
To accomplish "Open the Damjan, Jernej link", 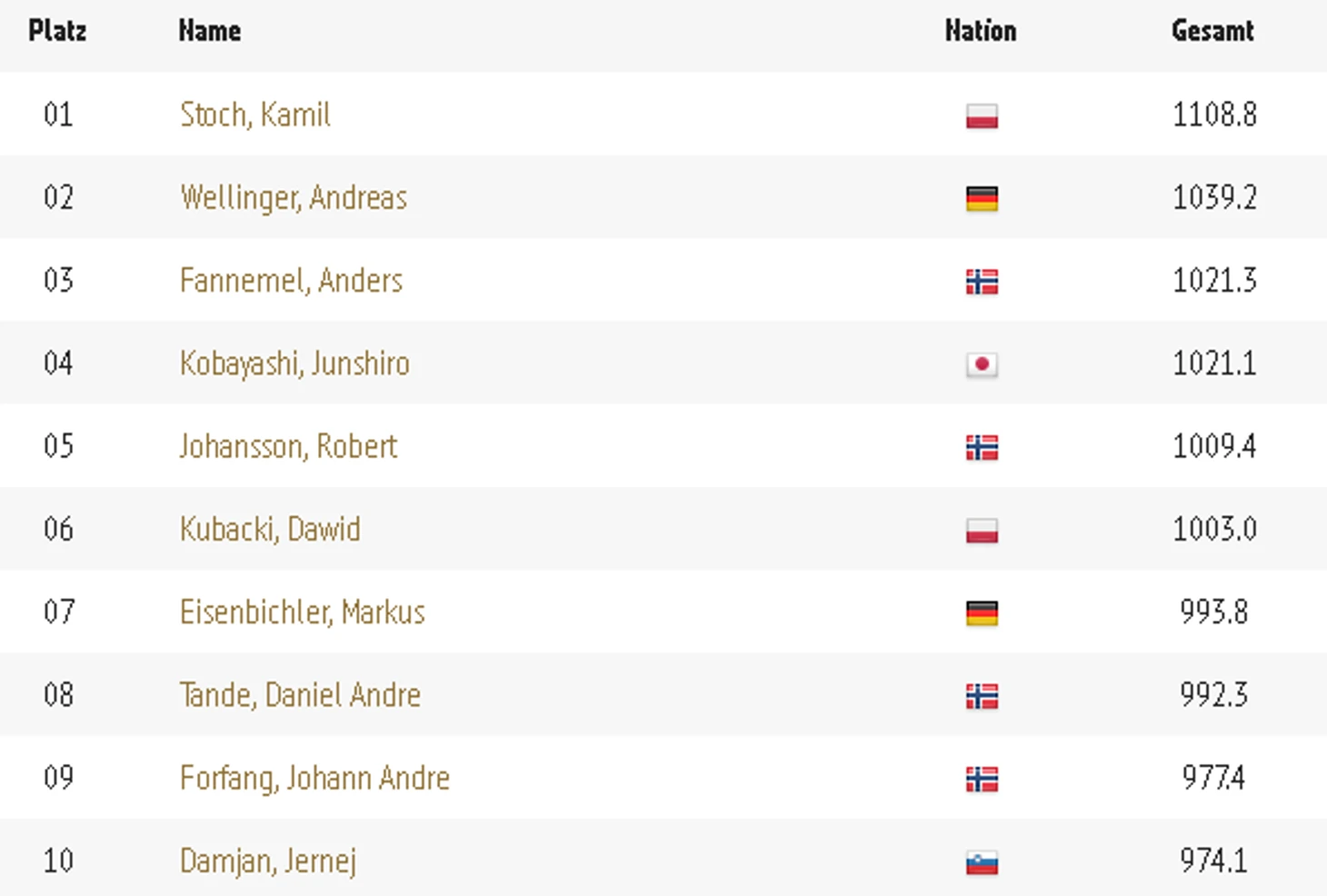I will (267, 861).
